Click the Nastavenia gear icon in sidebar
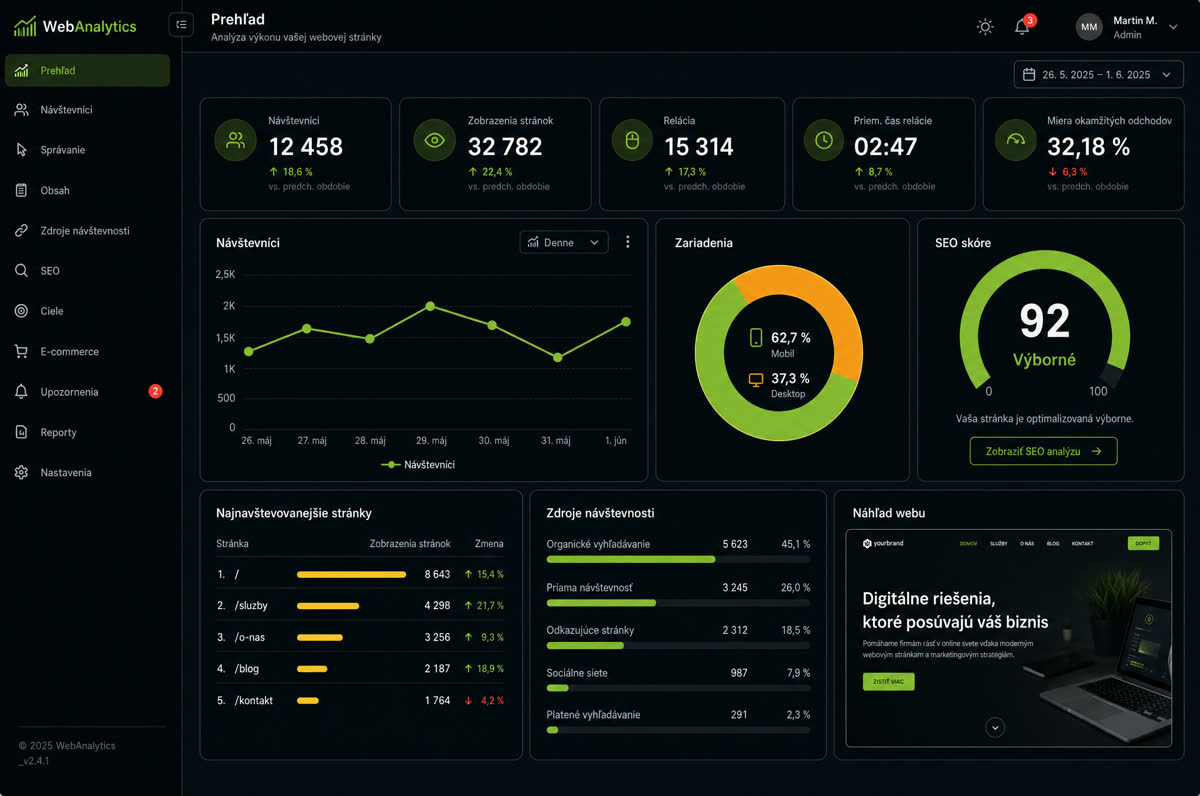Screen dimensions: 1200x796 coord(22,472)
